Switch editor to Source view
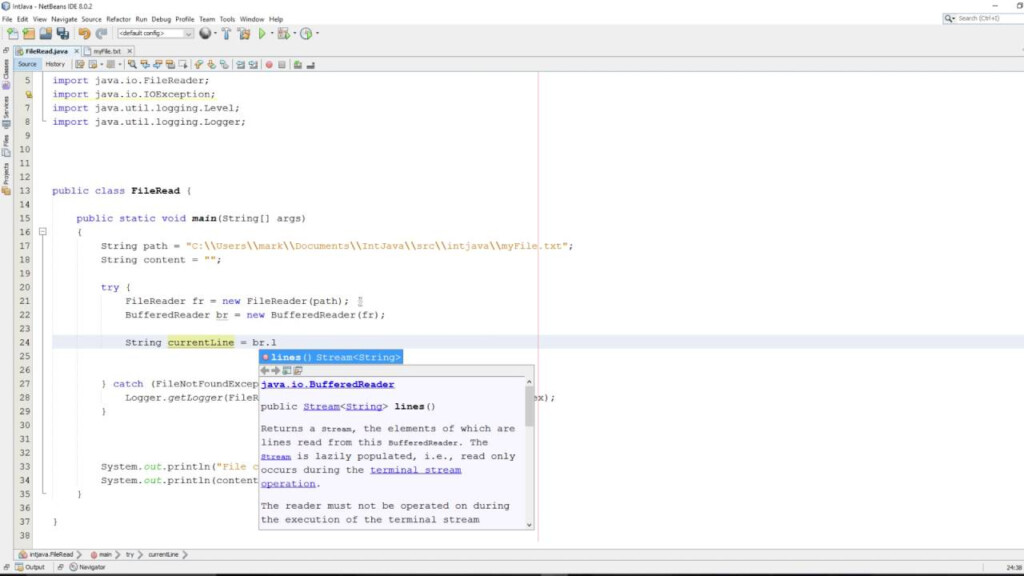This screenshot has width=1024, height=576. point(27,64)
